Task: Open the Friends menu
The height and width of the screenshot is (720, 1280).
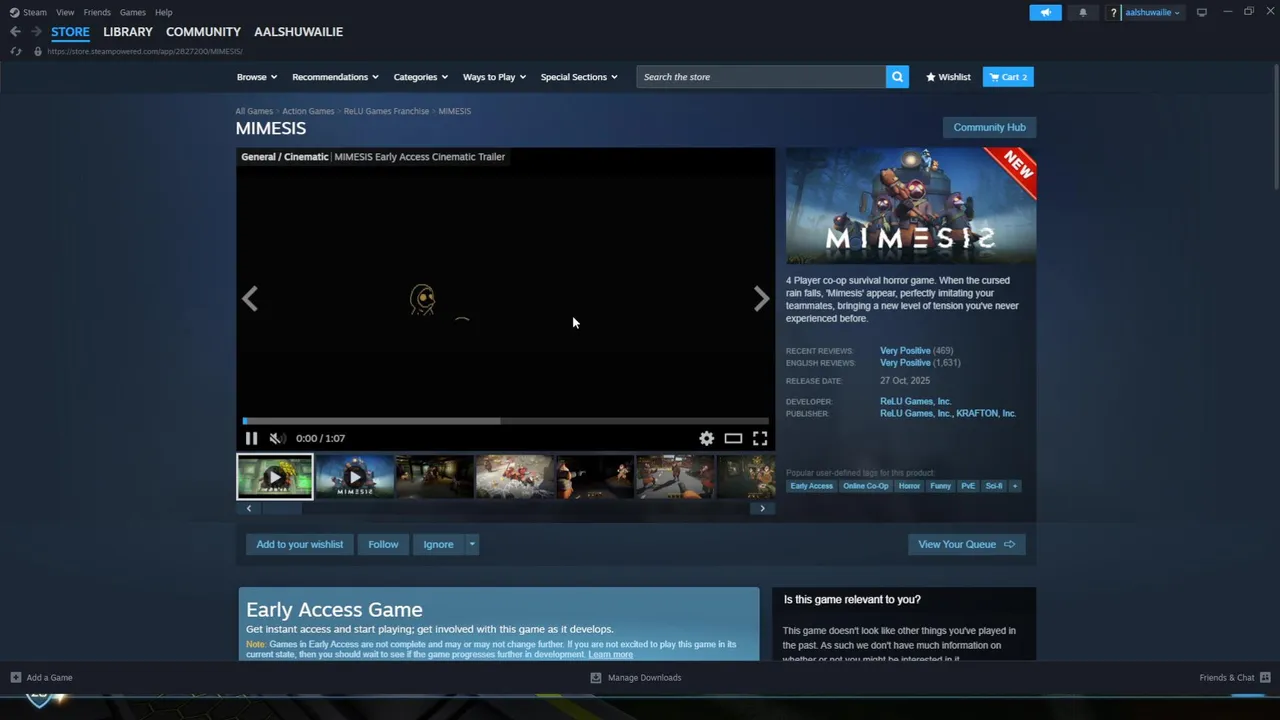Action: point(97,12)
